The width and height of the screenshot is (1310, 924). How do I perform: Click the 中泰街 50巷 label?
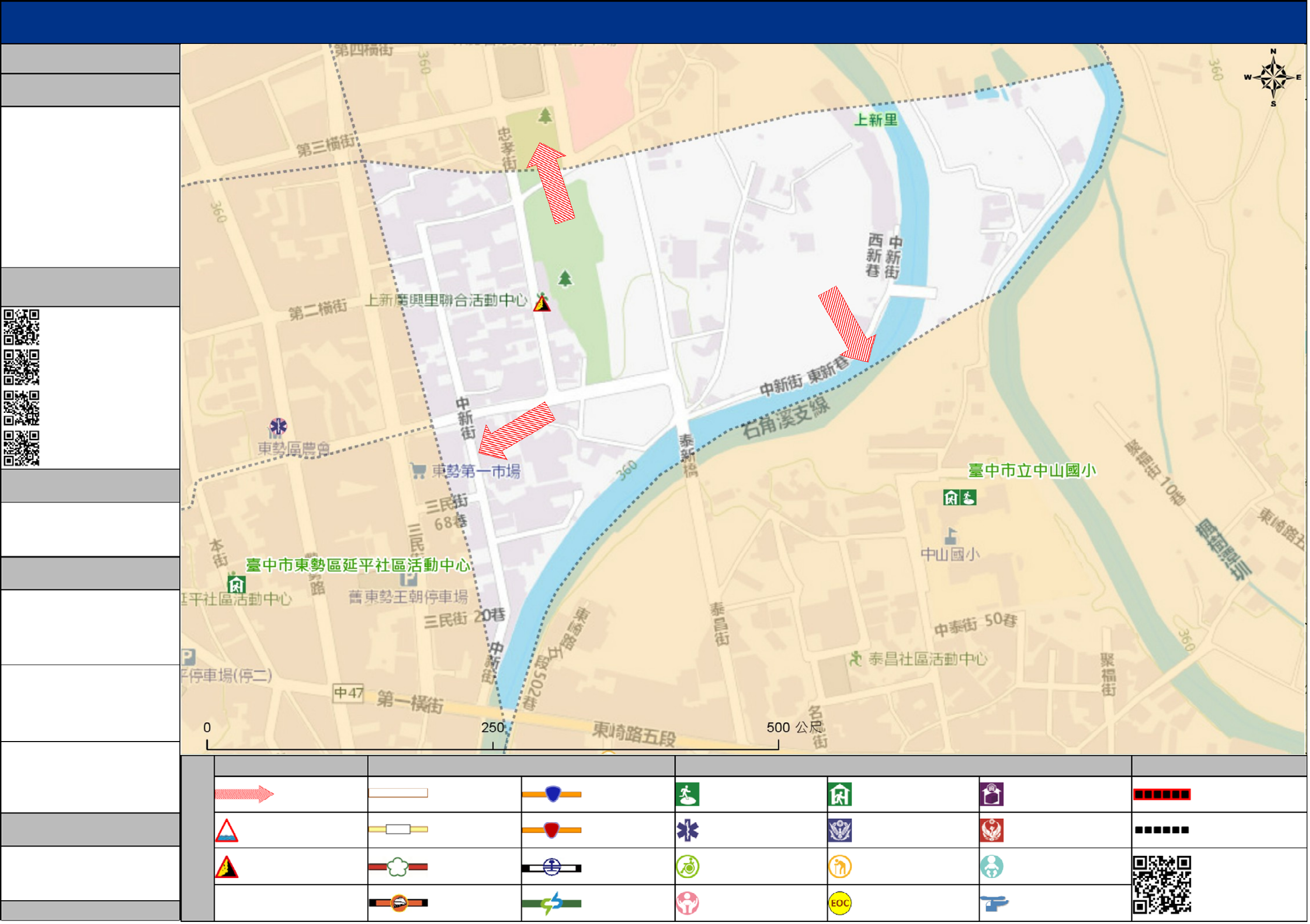point(976,625)
